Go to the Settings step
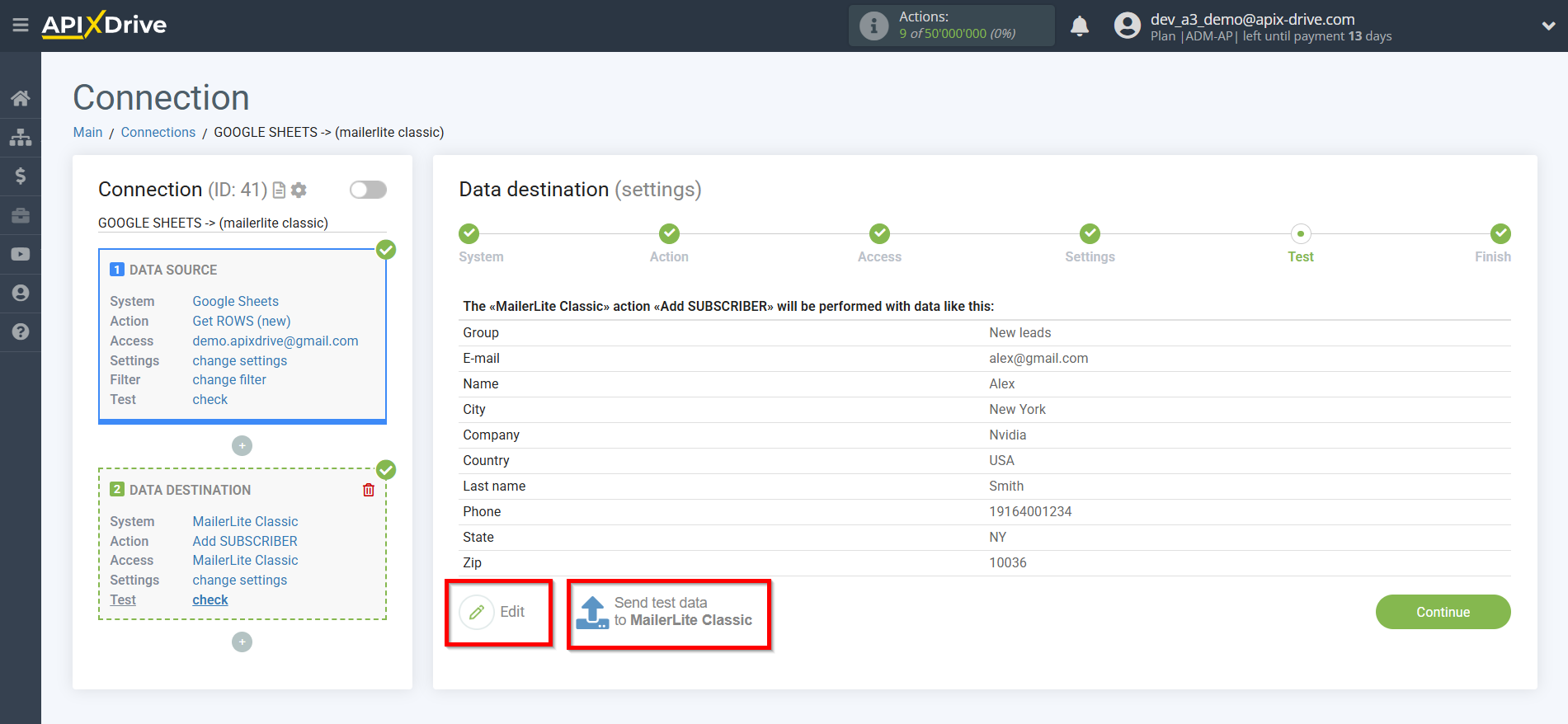The width and height of the screenshot is (1568, 724). (1090, 233)
